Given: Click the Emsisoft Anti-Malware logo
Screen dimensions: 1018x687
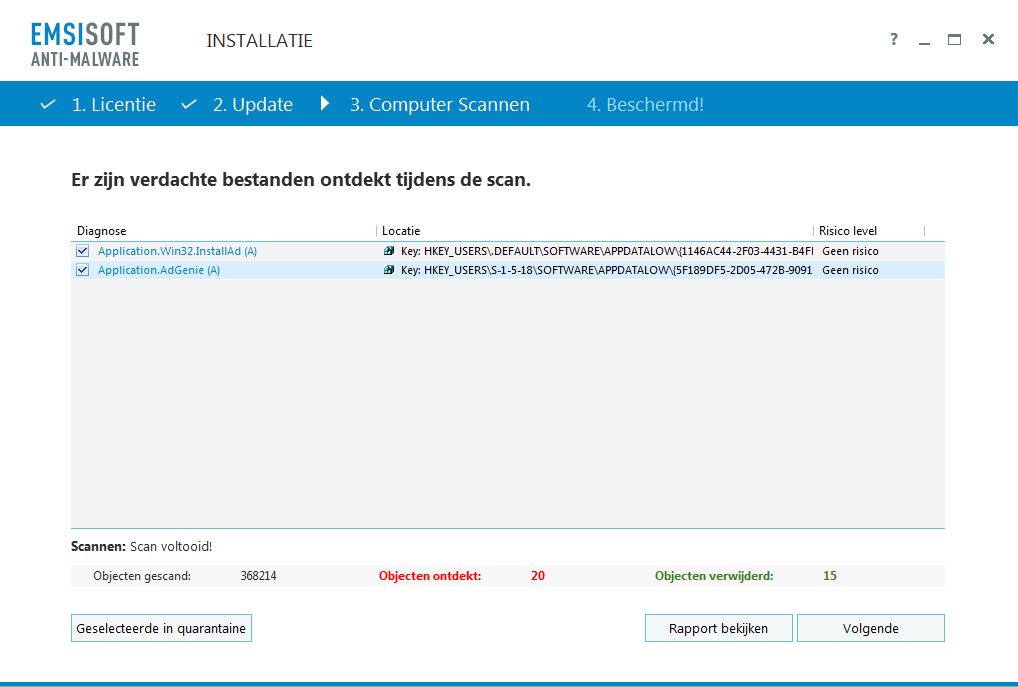Looking at the screenshot, I should [x=85, y=43].
